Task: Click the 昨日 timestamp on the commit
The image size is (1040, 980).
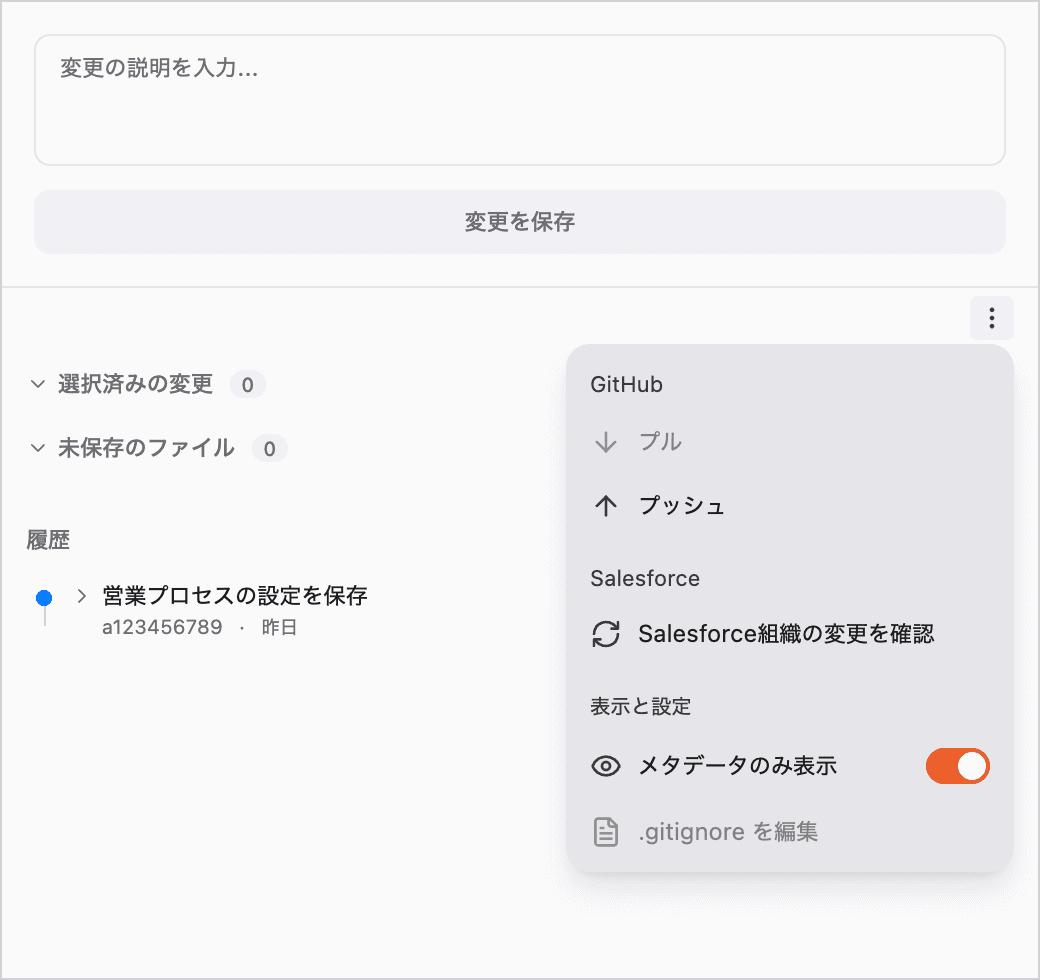Action: click(x=279, y=627)
